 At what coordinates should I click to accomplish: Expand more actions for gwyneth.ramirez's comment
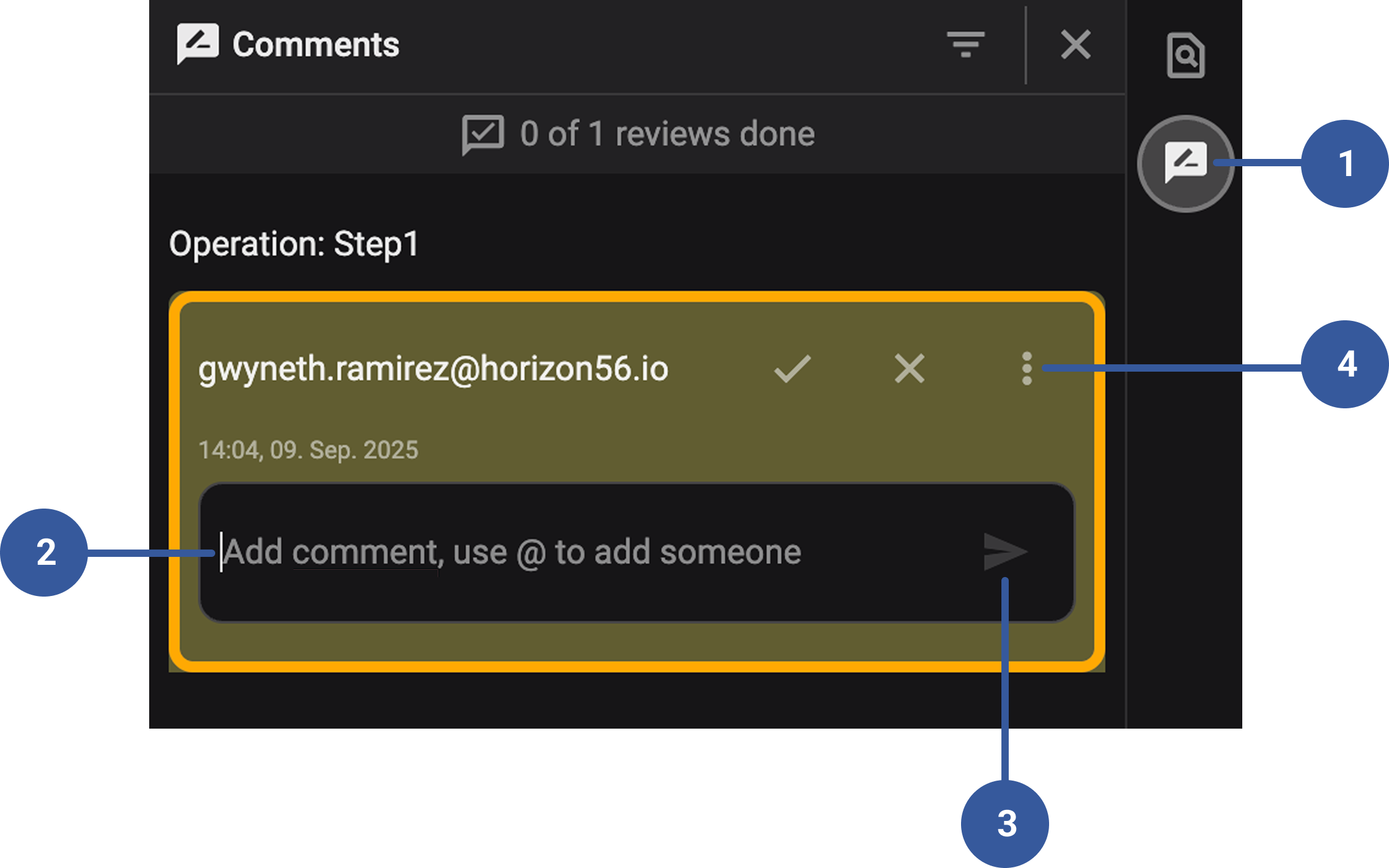pos(1026,368)
